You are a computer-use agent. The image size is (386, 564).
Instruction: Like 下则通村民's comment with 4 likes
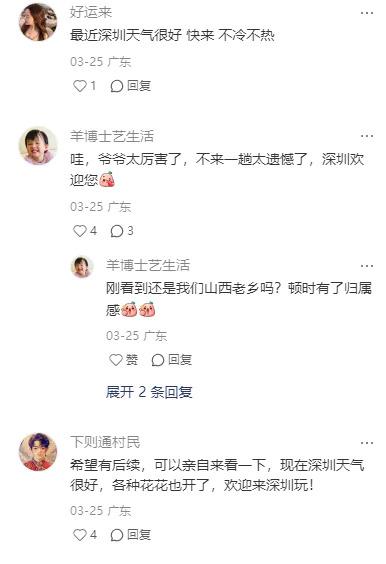coord(85,535)
